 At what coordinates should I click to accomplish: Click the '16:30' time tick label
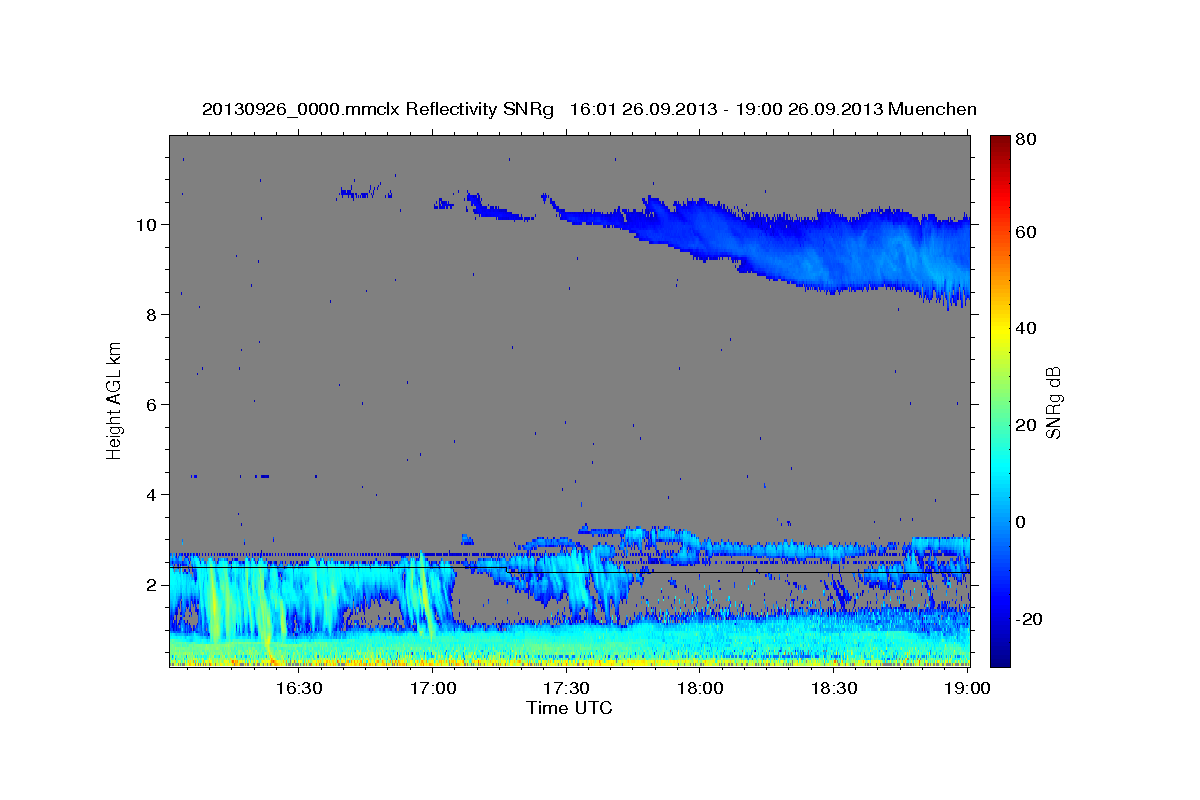click(299, 688)
